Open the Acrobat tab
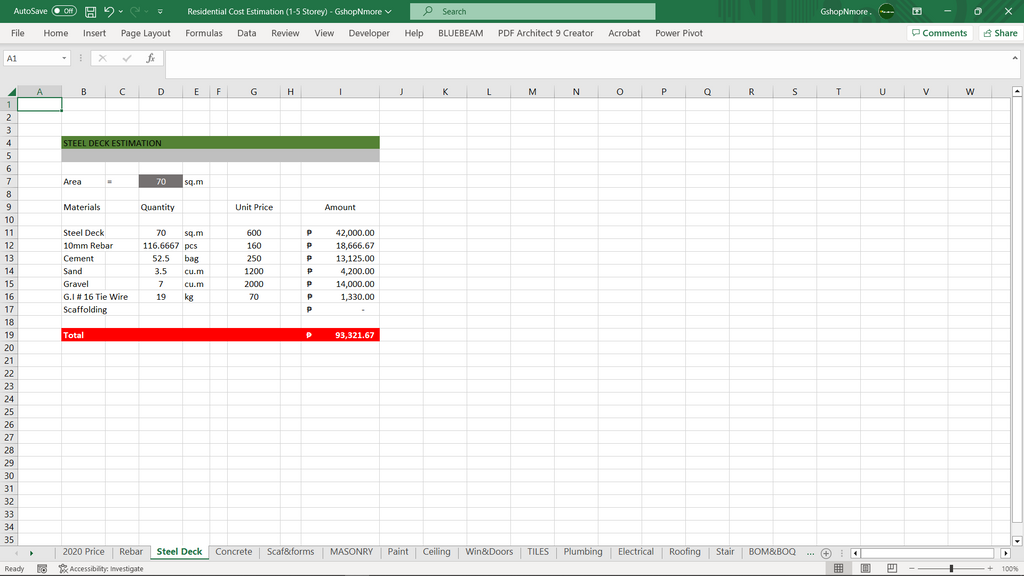 624,33
